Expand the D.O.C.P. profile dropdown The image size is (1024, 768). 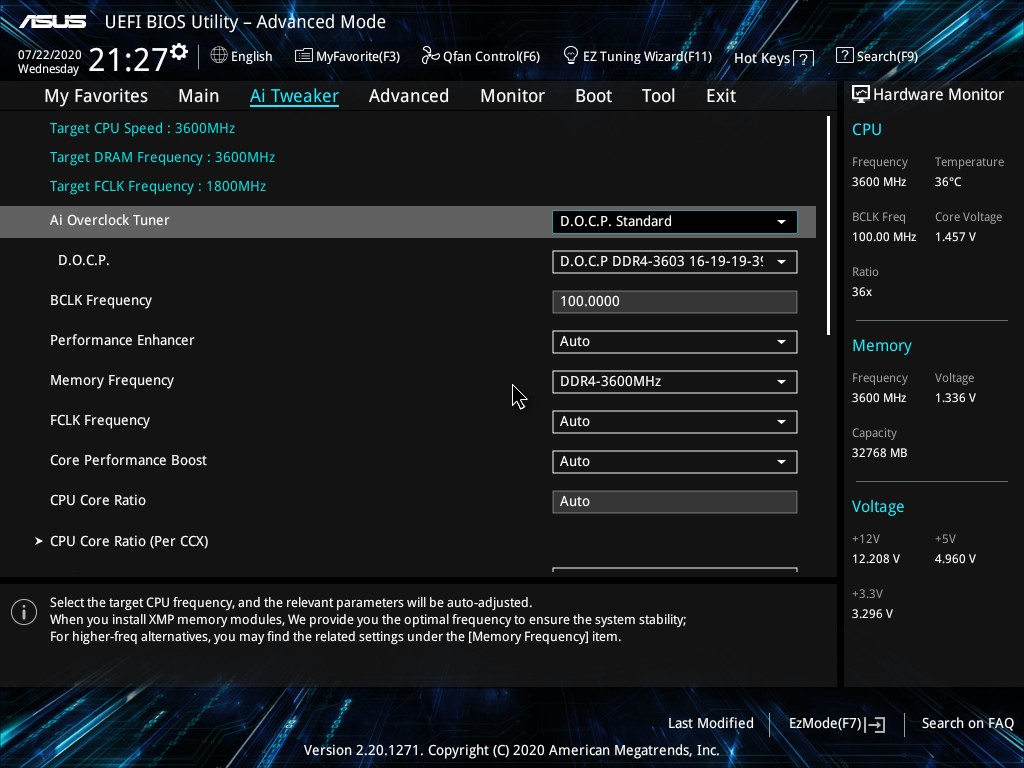point(674,261)
